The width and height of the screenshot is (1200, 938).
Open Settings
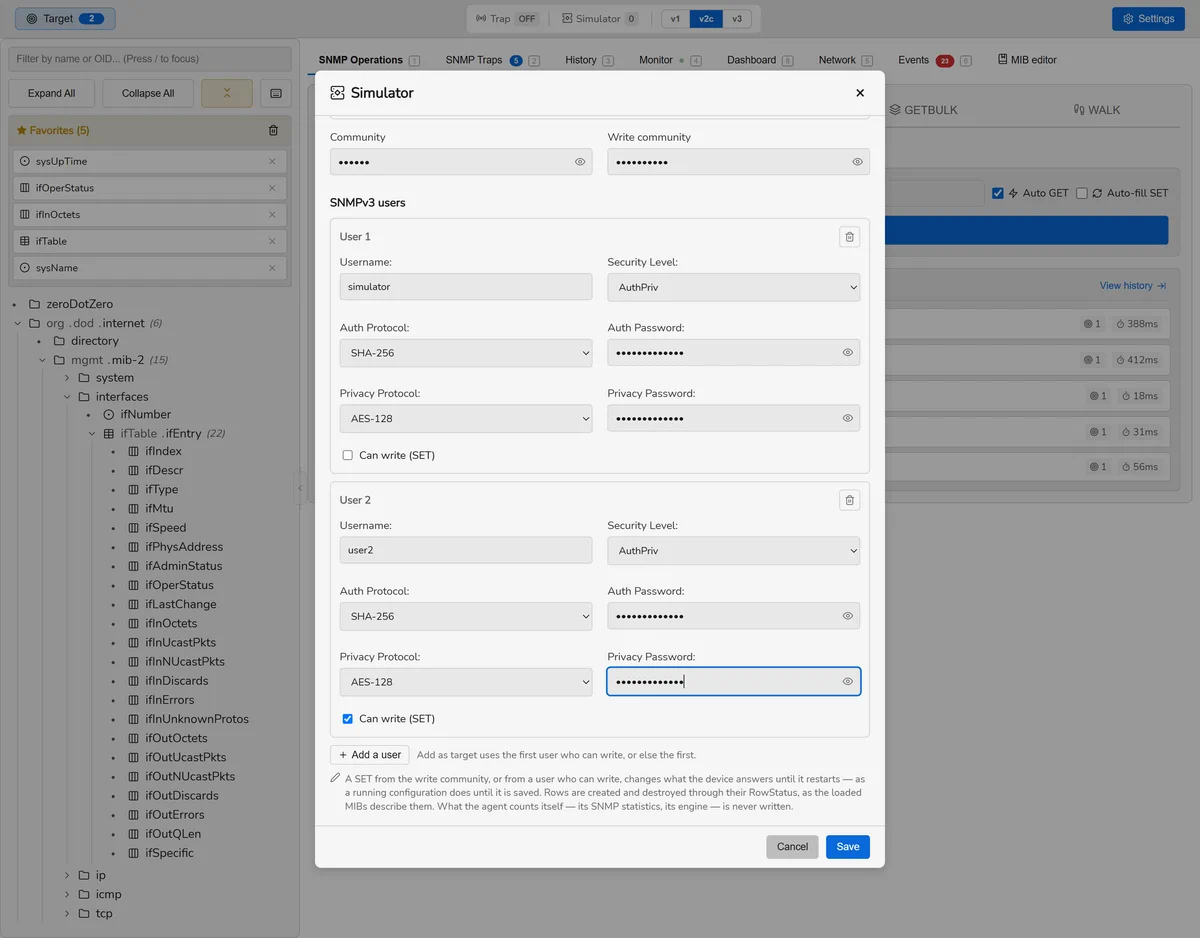(1148, 19)
